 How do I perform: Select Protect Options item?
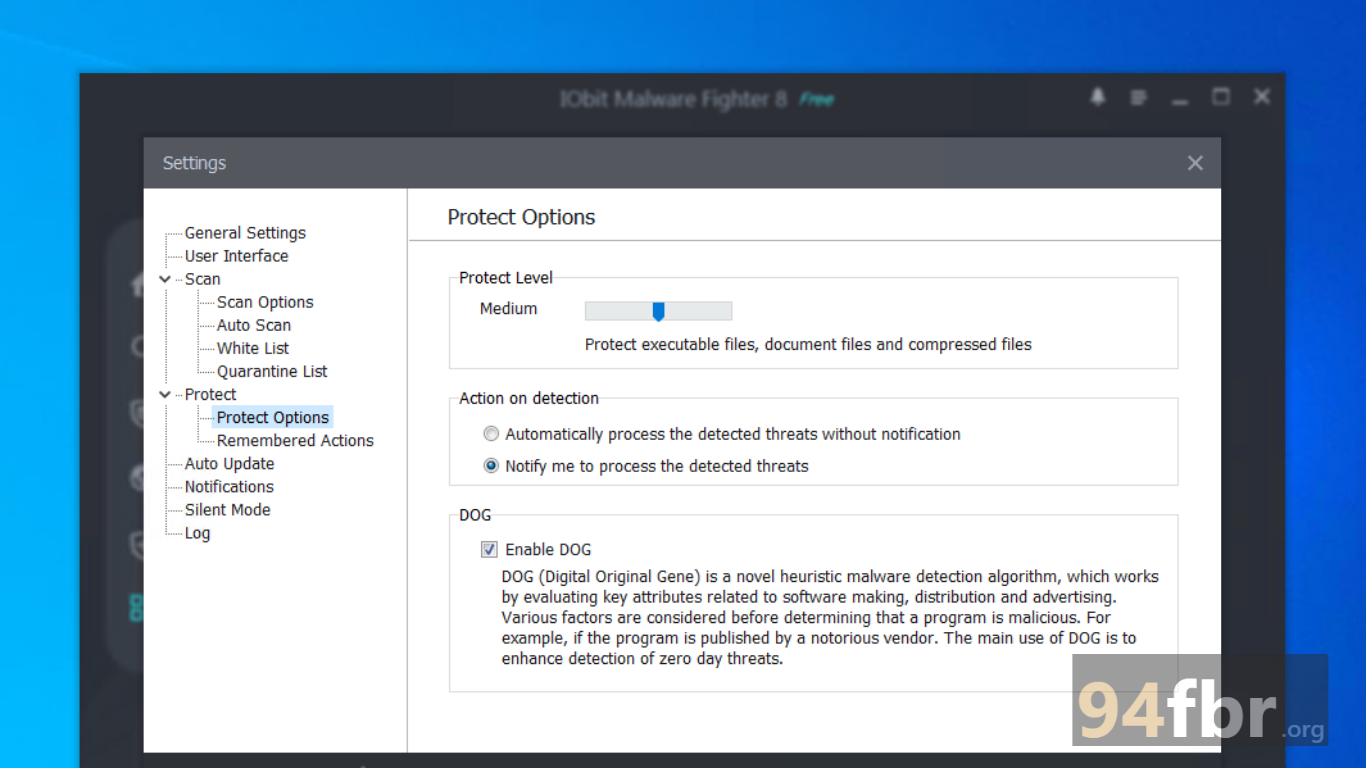point(272,417)
